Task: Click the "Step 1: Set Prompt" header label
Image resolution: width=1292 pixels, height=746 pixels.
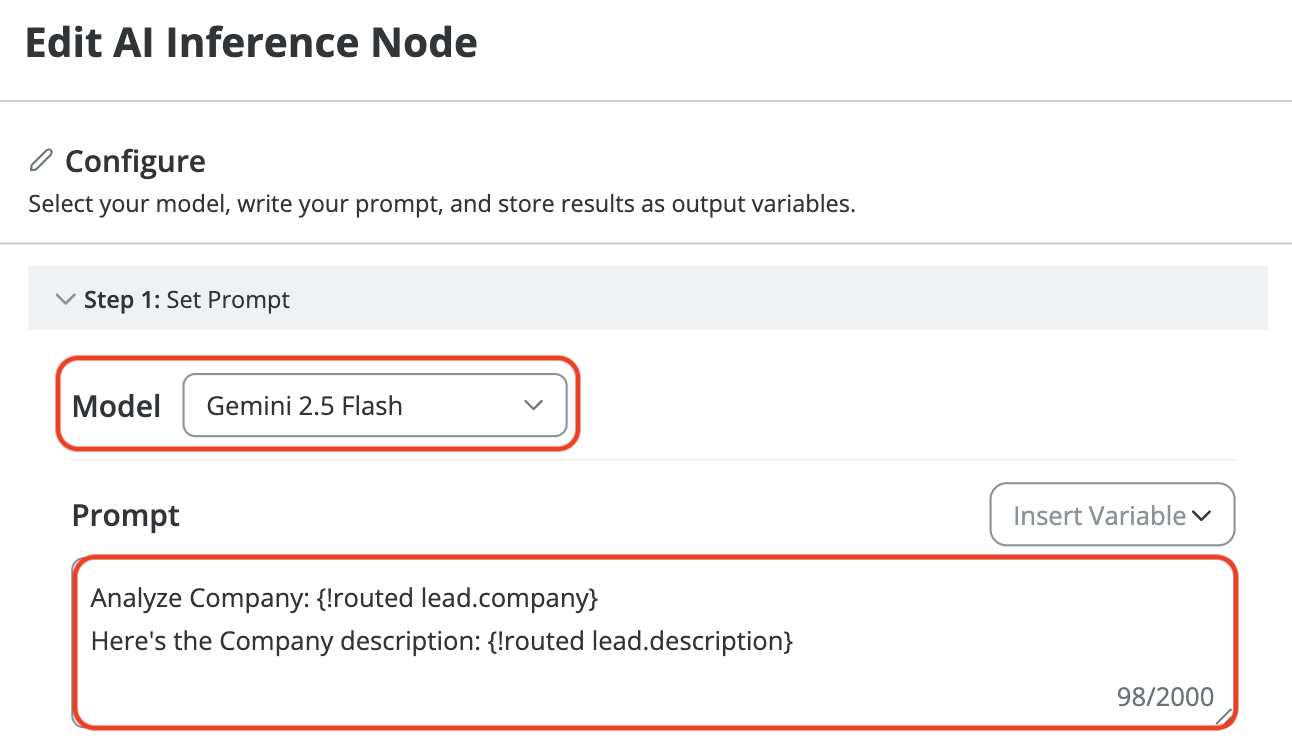Action: click(187, 299)
